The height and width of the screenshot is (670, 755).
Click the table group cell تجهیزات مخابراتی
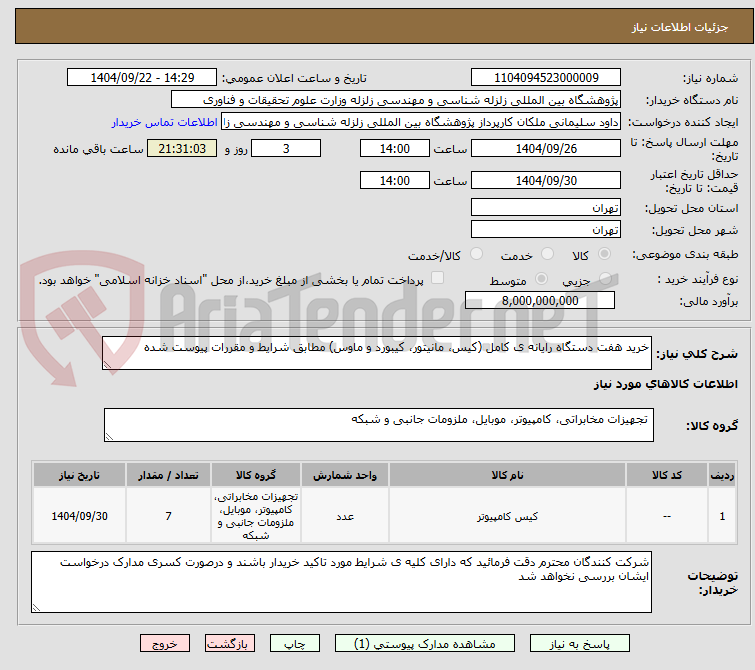point(256,516)
